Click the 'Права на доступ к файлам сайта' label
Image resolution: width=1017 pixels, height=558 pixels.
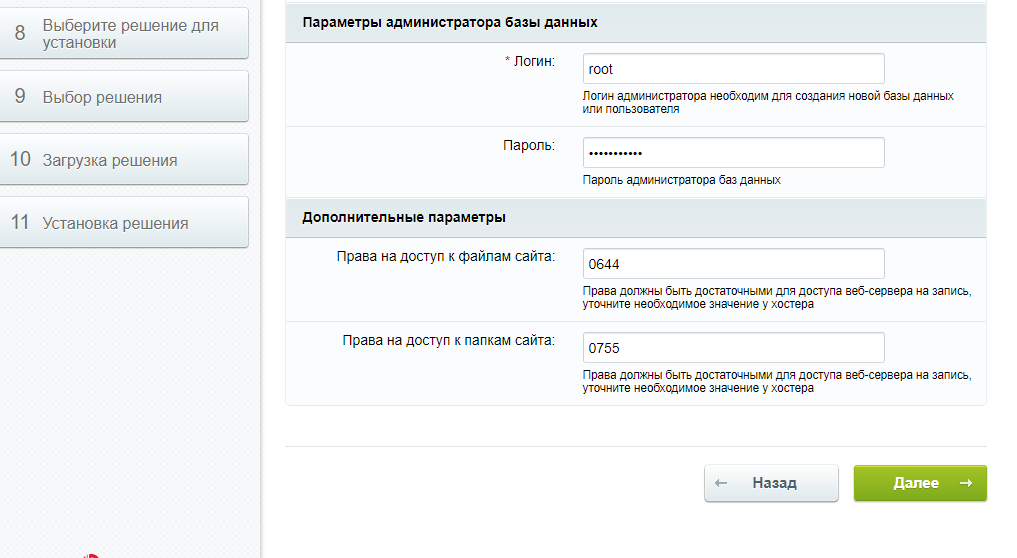(446, 256)
